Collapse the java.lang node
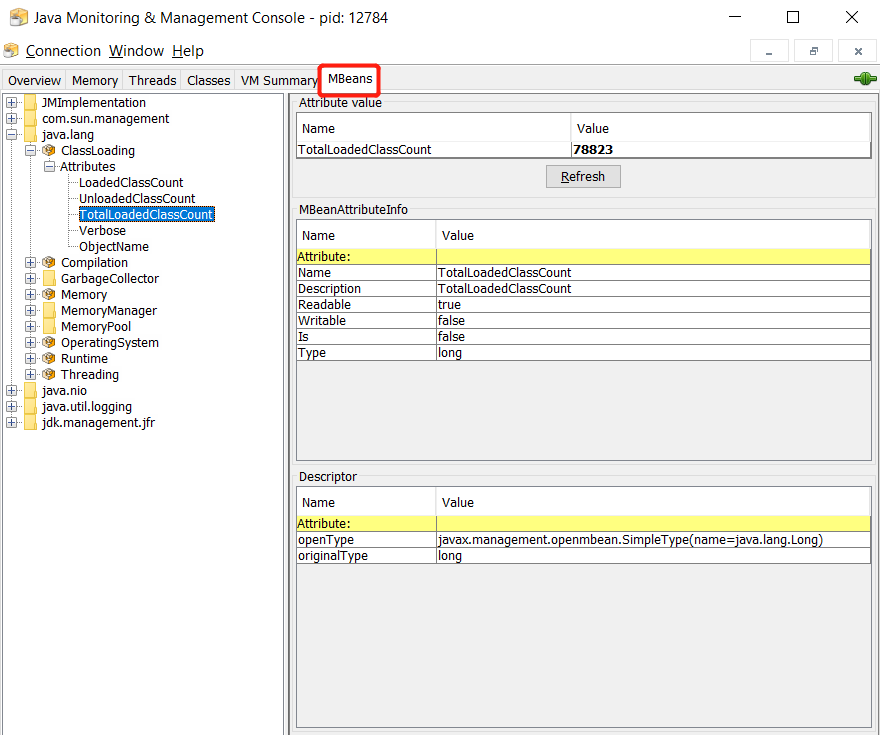 tap(12, 135)
